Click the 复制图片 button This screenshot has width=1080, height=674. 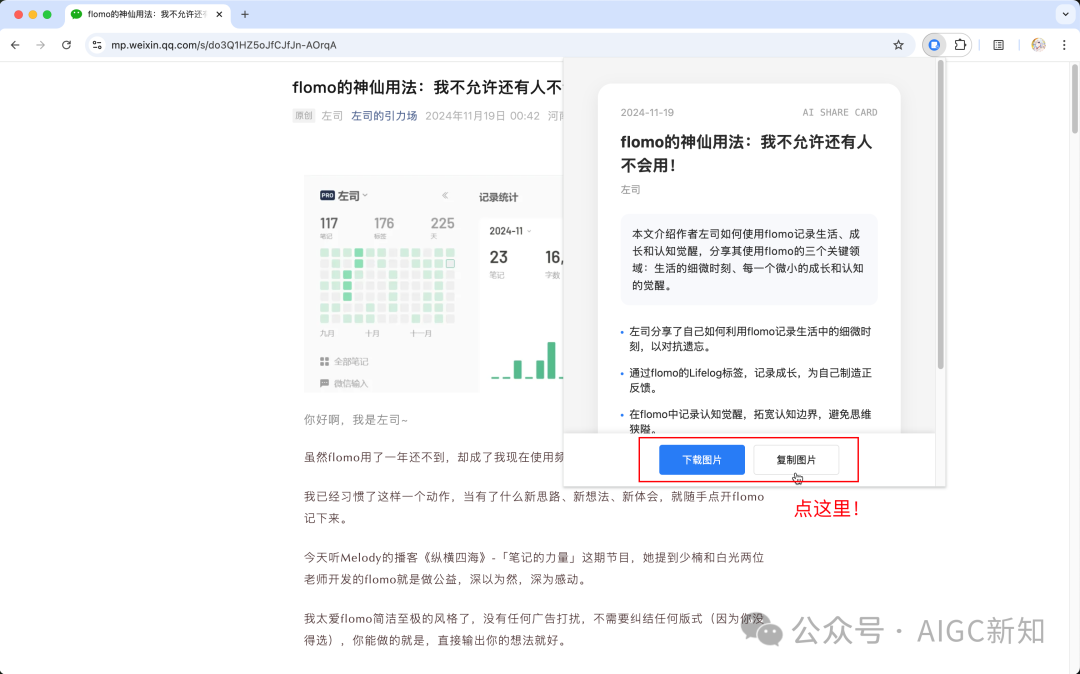click(796, 460)
